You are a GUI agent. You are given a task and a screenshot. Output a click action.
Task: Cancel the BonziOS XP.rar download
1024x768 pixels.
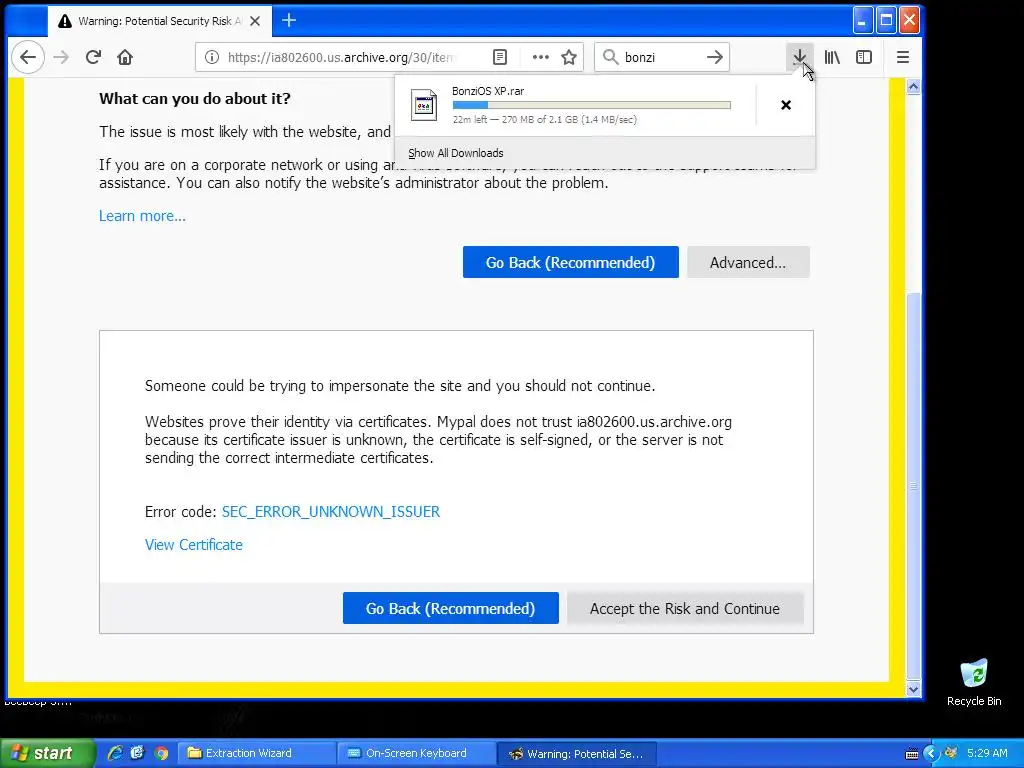point(786,105)
